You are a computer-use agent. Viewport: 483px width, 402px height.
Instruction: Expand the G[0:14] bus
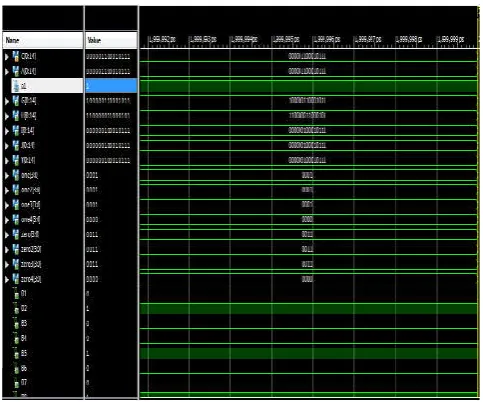7,101
